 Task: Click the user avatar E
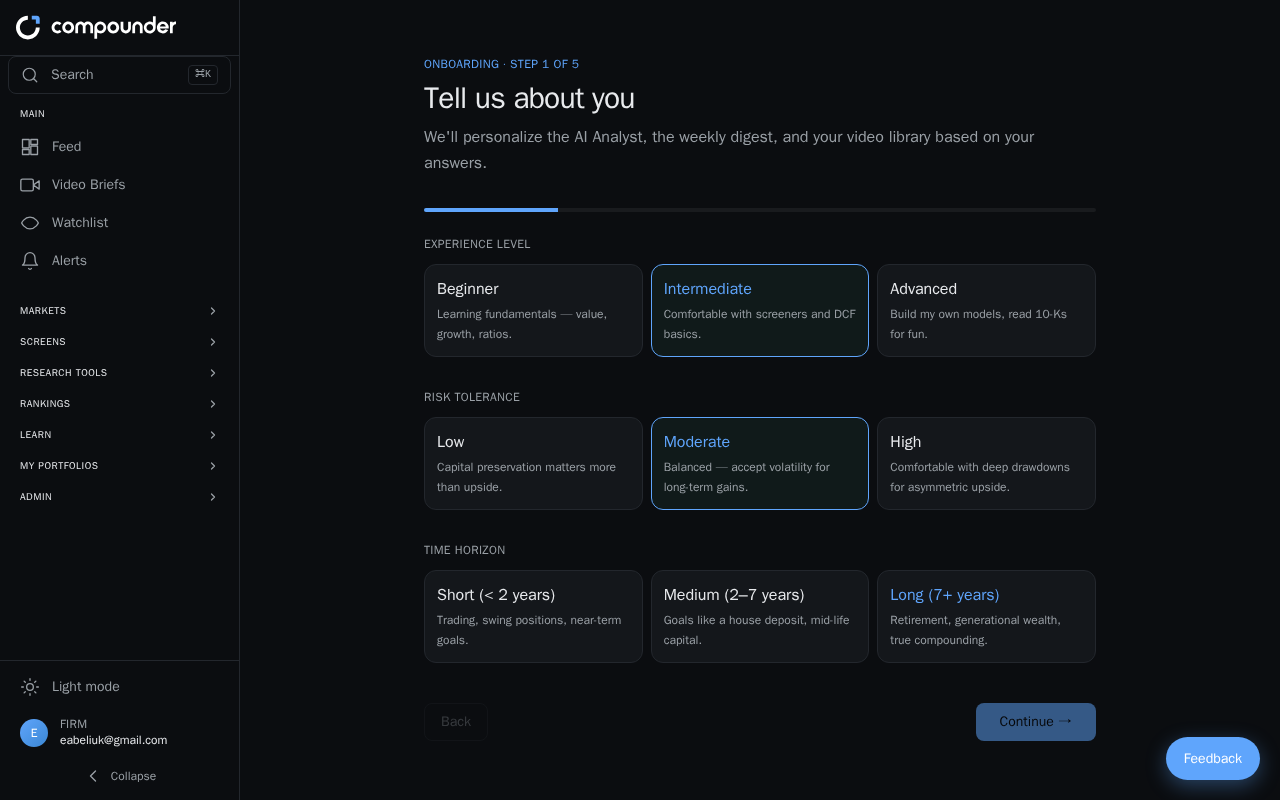point(34,733)
